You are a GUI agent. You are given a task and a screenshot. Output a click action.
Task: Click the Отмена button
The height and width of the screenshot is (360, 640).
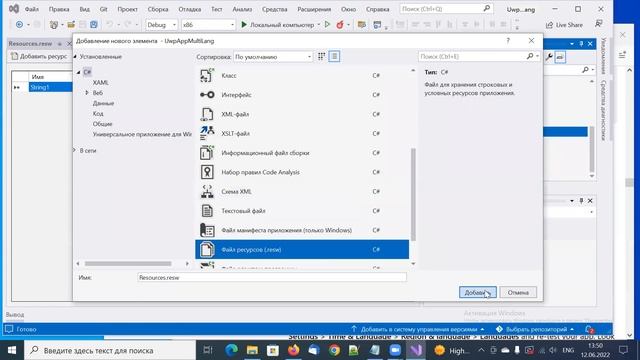(x=518, y=293)
